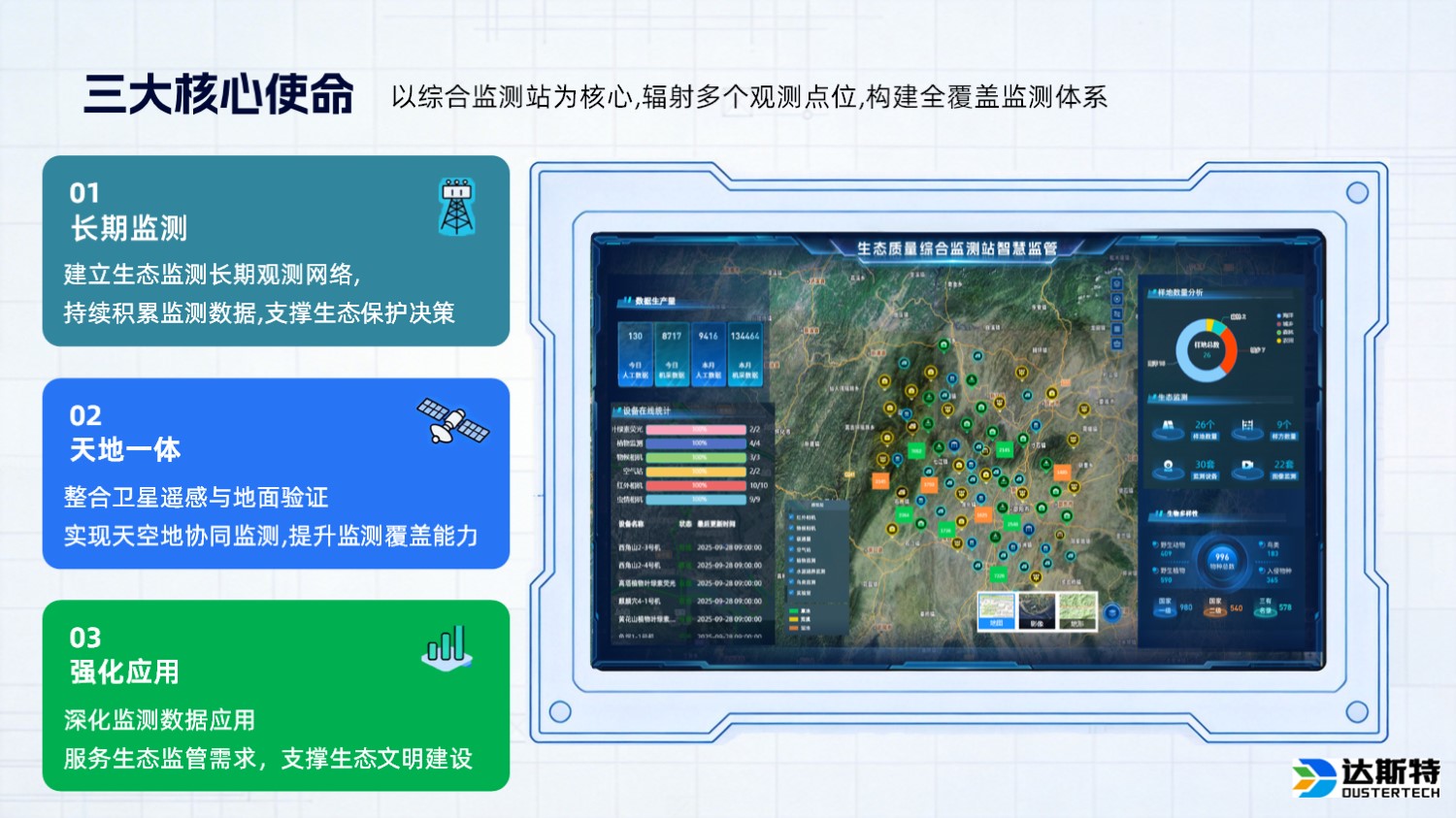Toggle the 红外相机 layer checkbox
This screenshot has height=818, width=1456.
pyautogui.click(x=791, y=517)
